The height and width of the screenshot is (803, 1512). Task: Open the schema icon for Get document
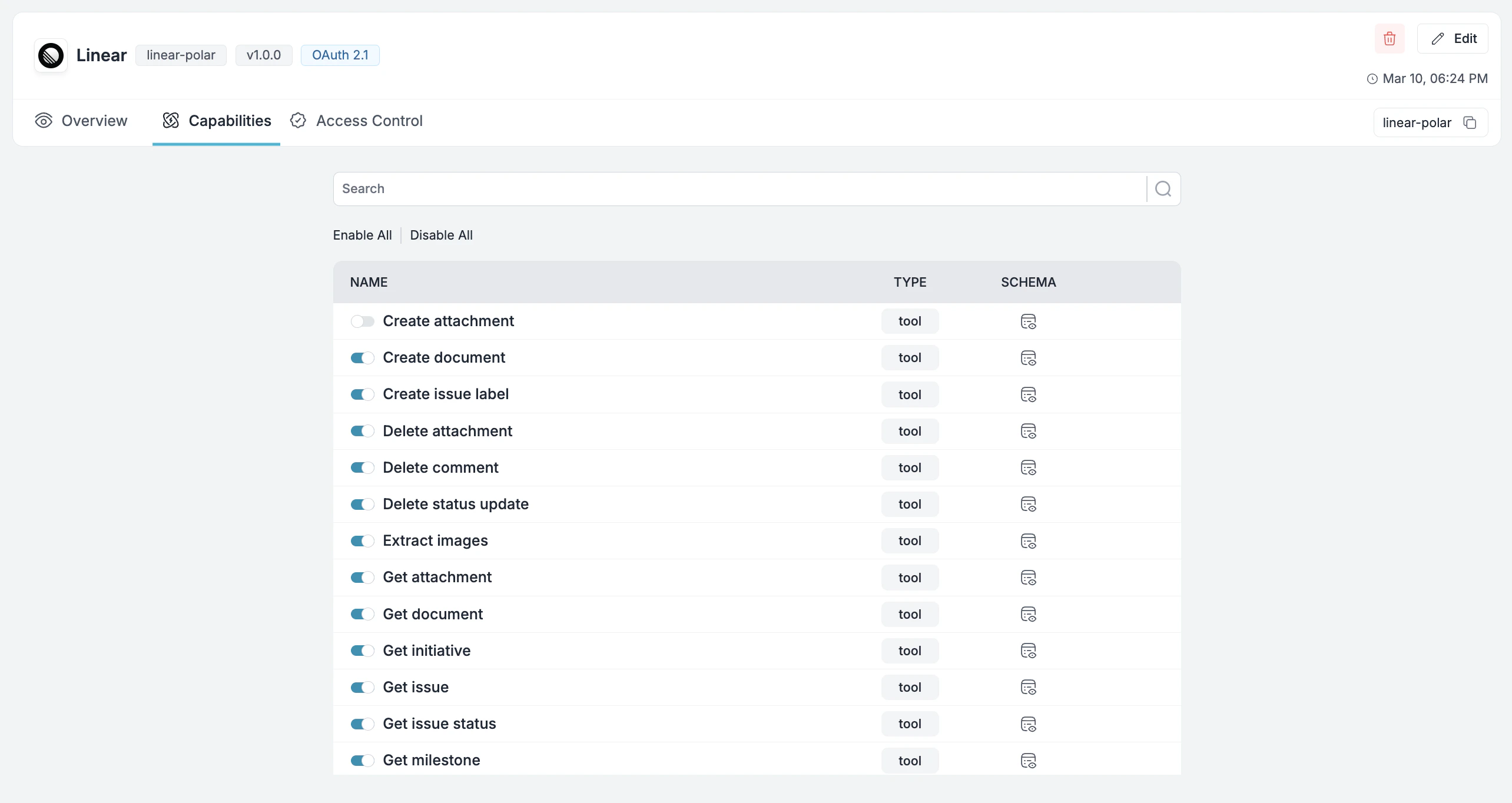pos(1028,614)
